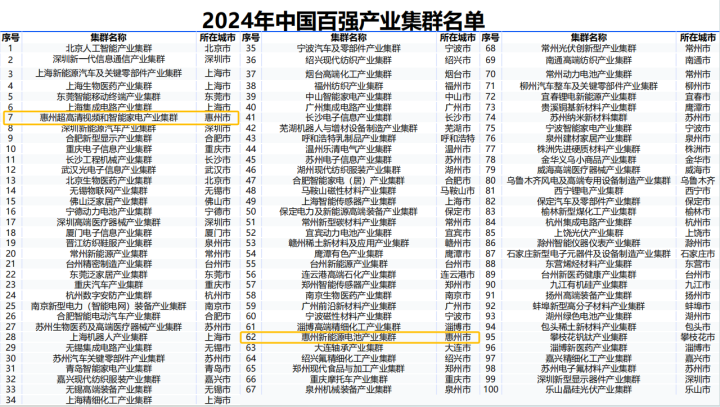Select the first 集群名称 column header
Image resolution: width=720 pixels, height=407 pixels.
(108, 38)
